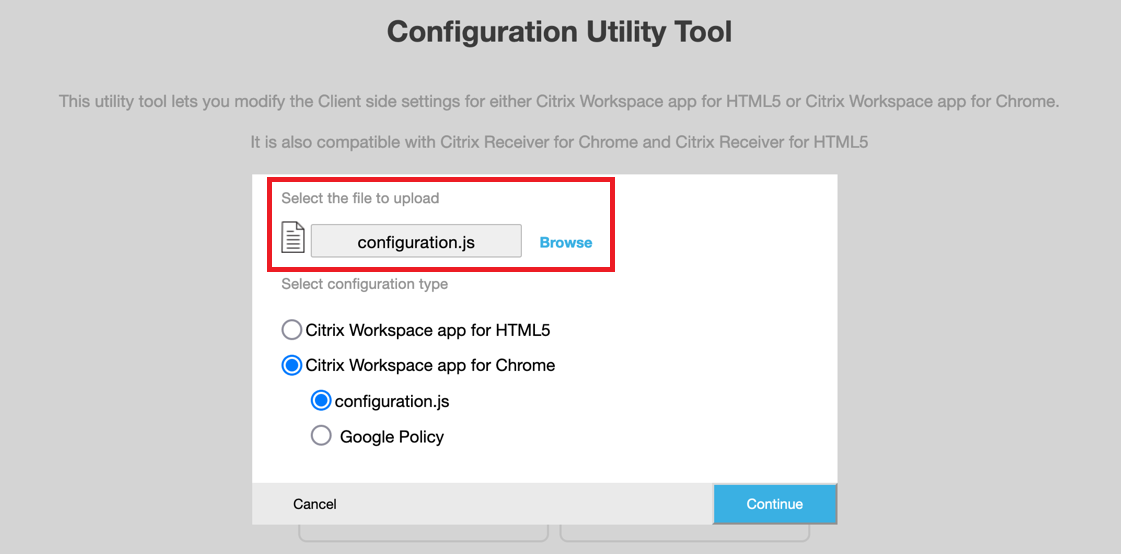The height and width of the screenshot is (554, 1121).
Task: Click the description line about Client side settings
Action: point(559,102)
